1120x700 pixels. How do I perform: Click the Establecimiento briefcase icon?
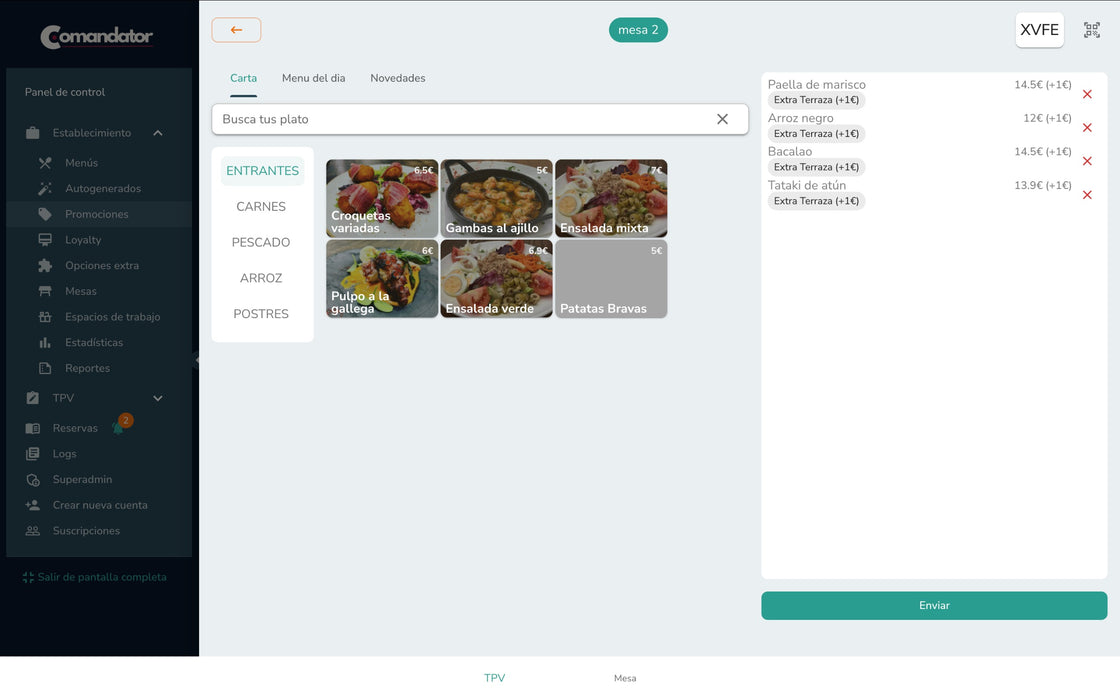pos(33,133)
